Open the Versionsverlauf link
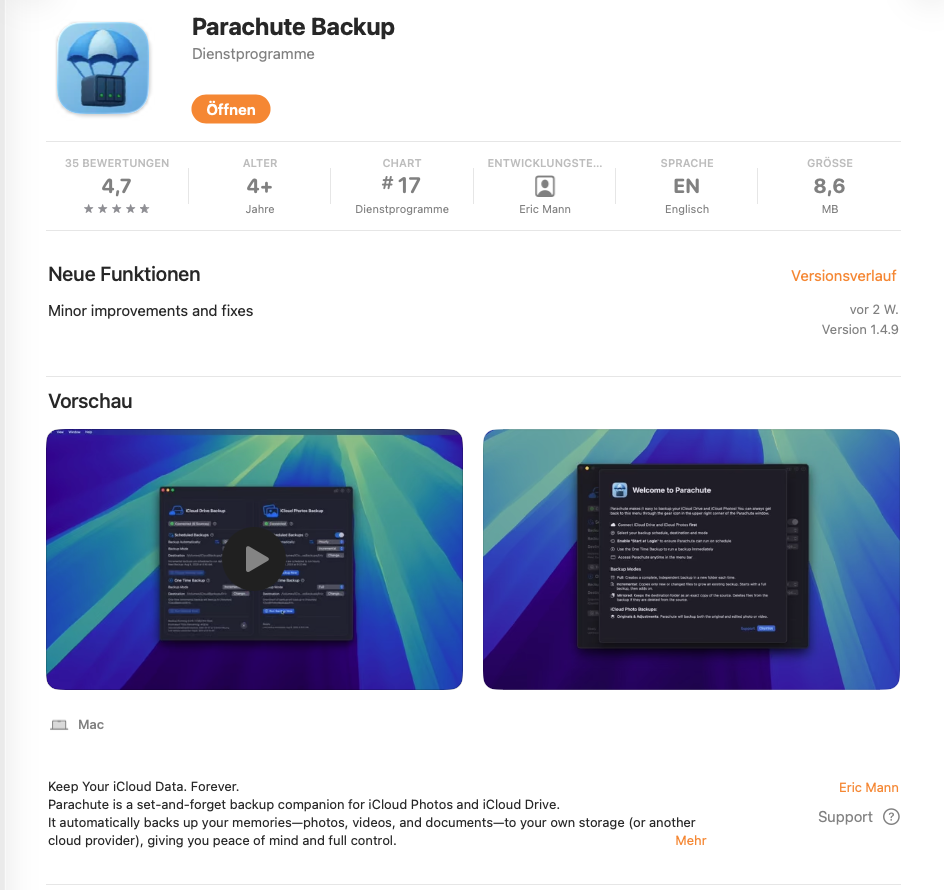This screenshot has height=890, width=944. (x=843, y=276)
